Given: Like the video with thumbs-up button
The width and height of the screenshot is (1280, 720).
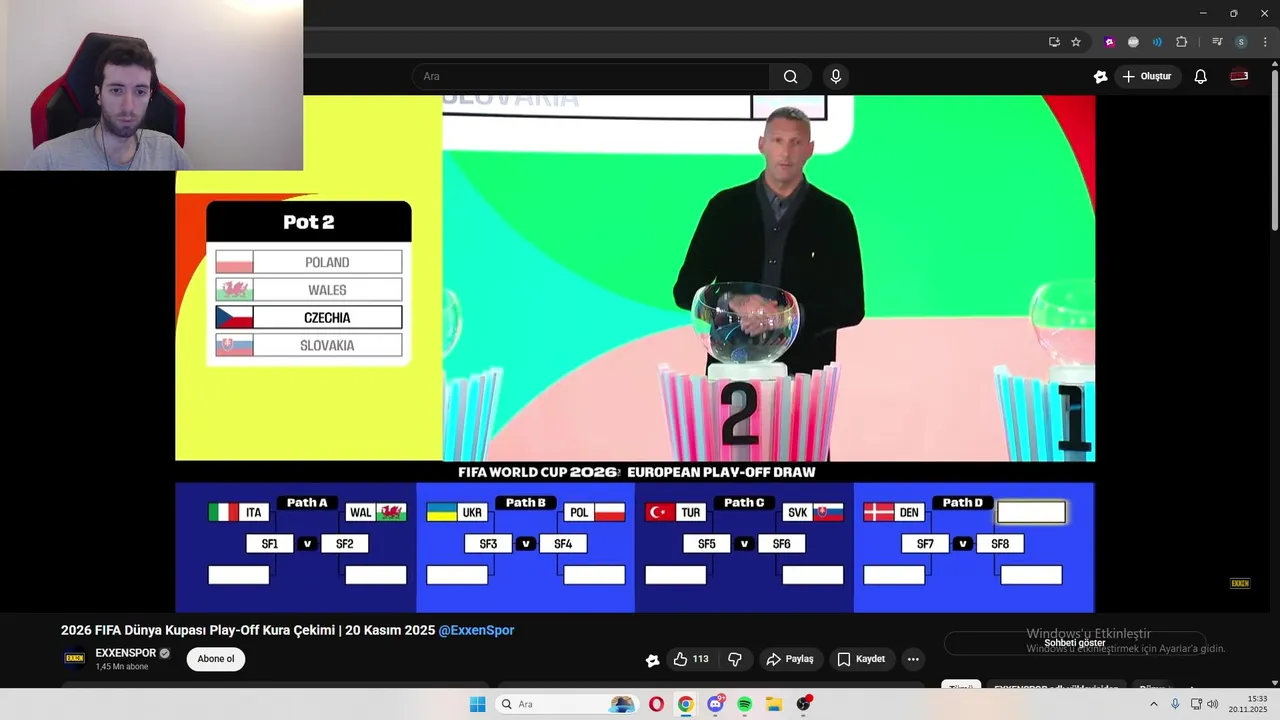Looking at the screenshot, I should [x=691, y=659].
